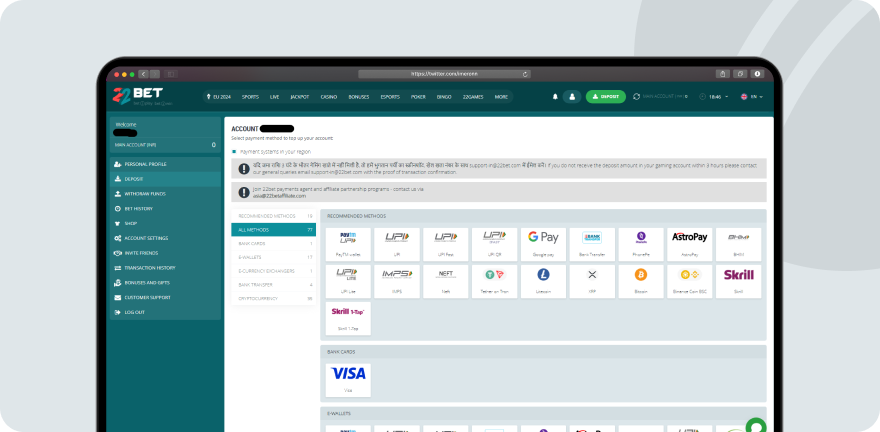Screen dimensions: 880x432
Task: Select the Skrill payment tile
Action: point(739,281)
